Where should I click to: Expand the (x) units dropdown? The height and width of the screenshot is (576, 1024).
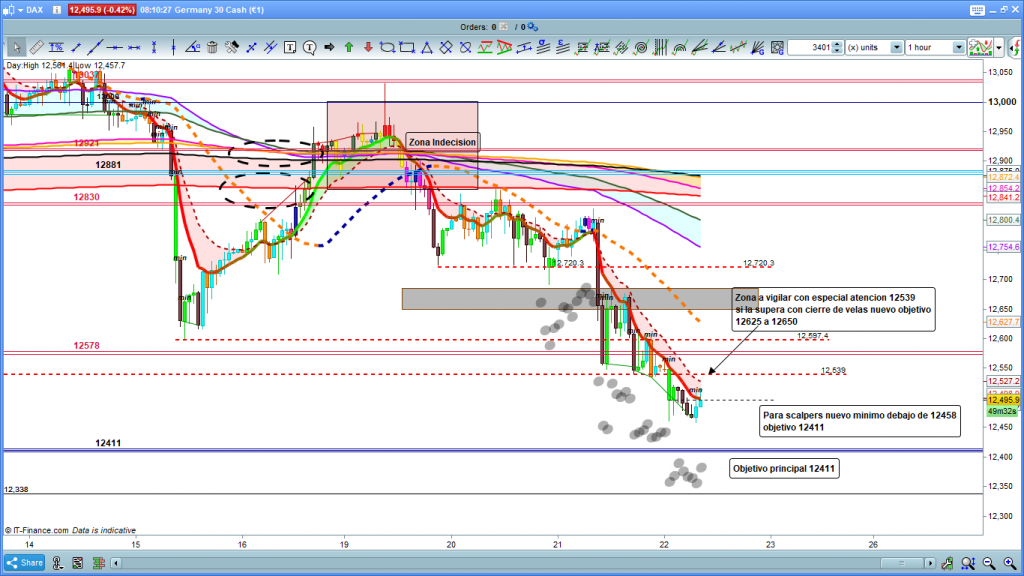click(897, 47)
